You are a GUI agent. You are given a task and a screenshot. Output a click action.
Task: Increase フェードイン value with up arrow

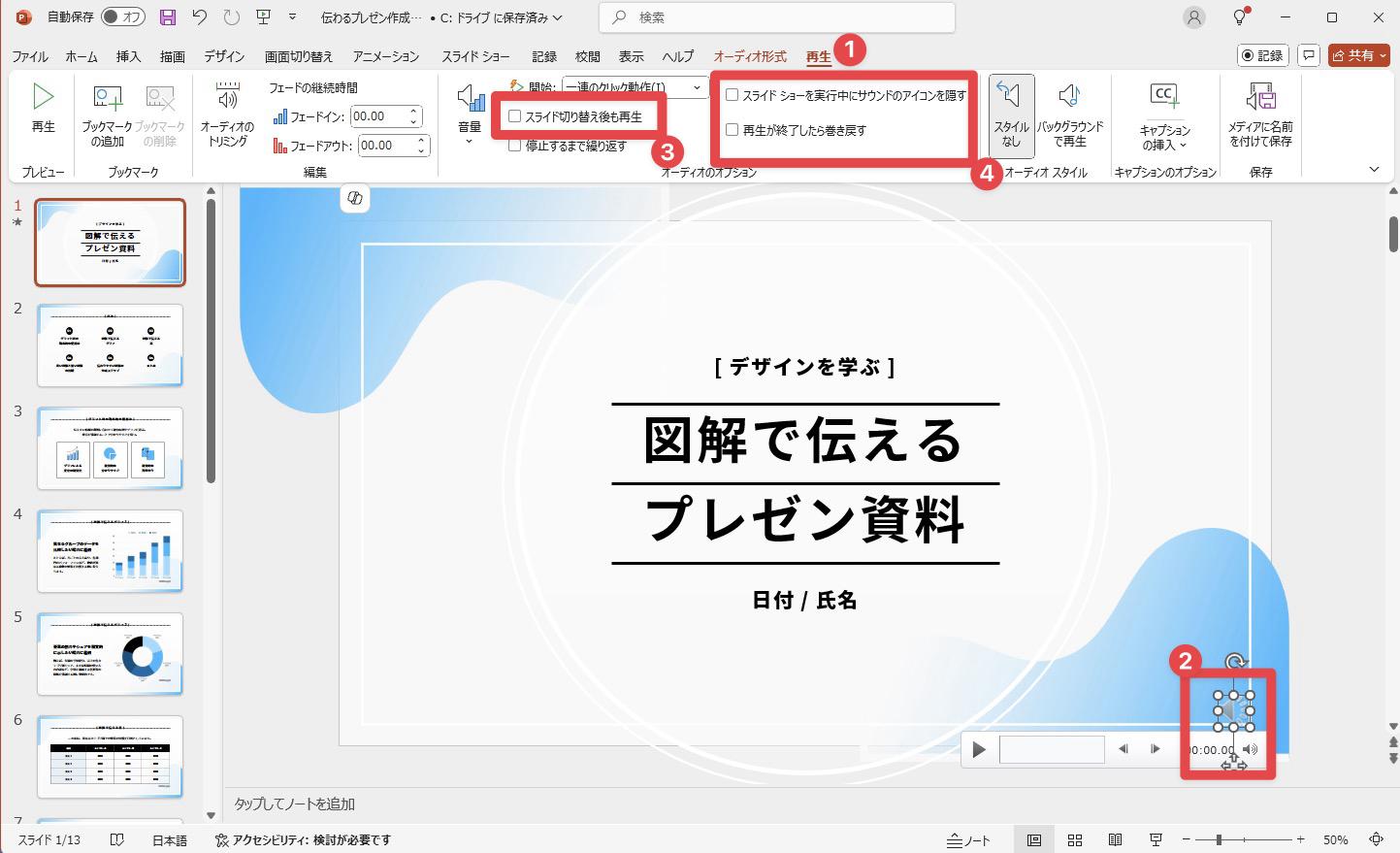414,112
